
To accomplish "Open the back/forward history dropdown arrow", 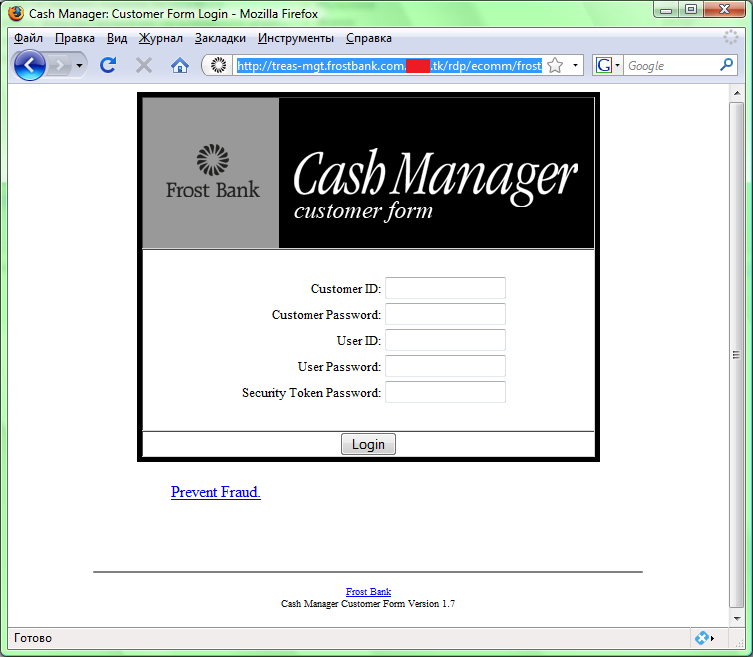I will coord(79,65).
